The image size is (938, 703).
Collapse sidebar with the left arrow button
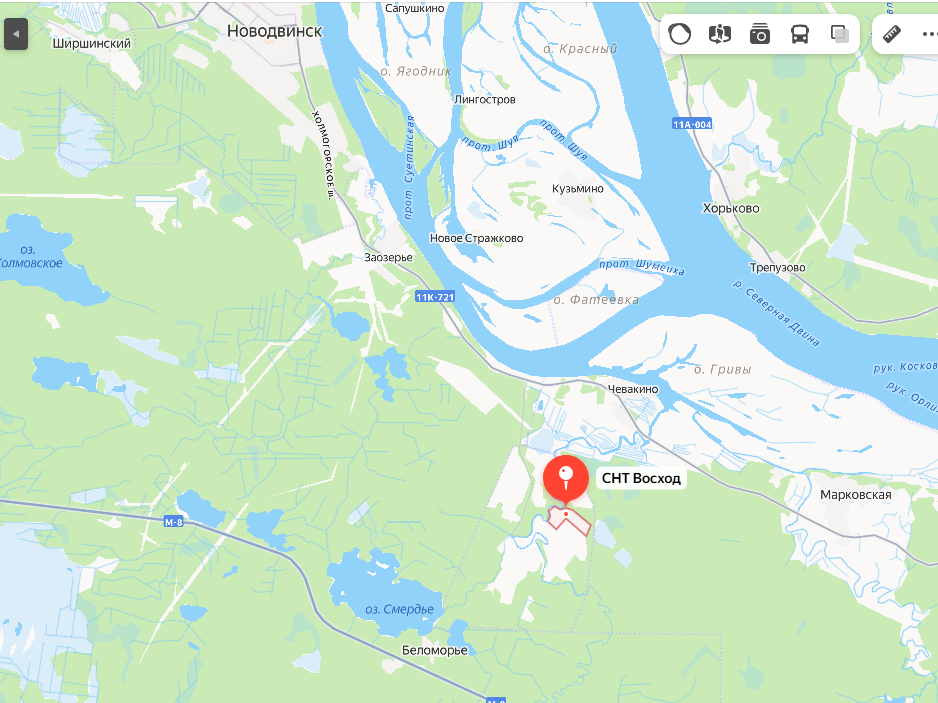(x=16, y=34)
